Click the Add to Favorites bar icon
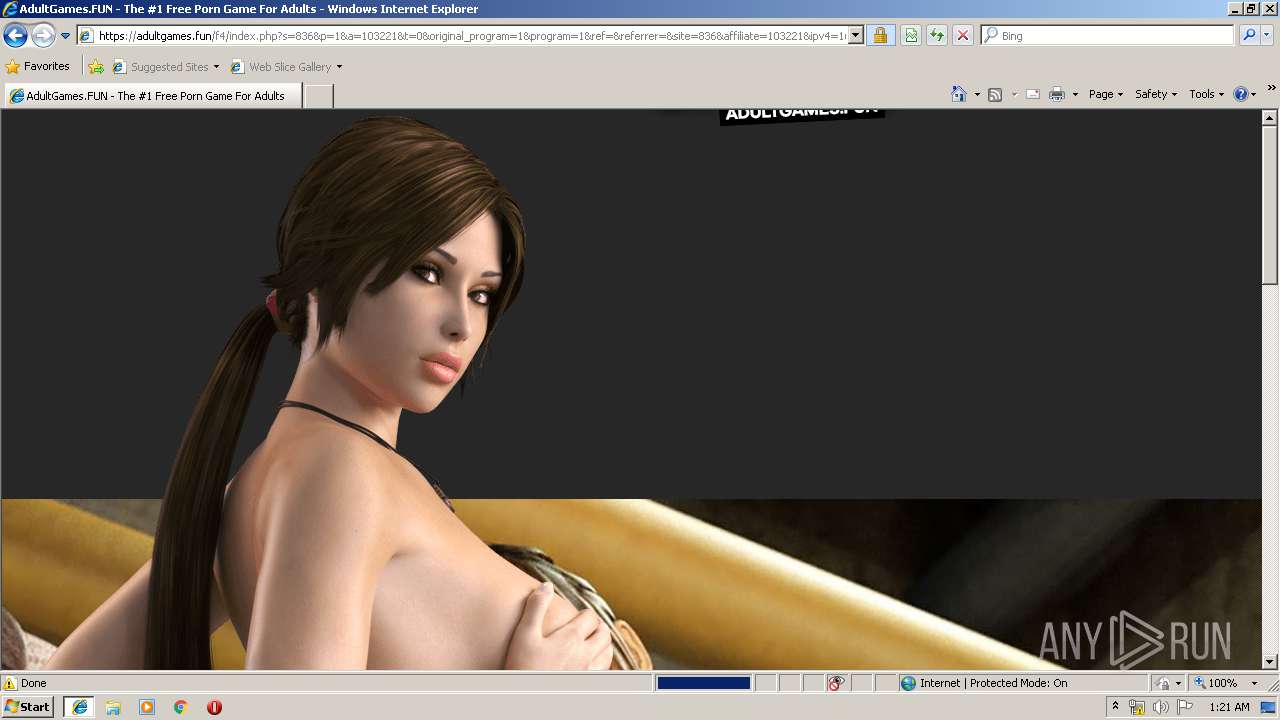This screenshot has height=720, width=1280. click(96, 67)
